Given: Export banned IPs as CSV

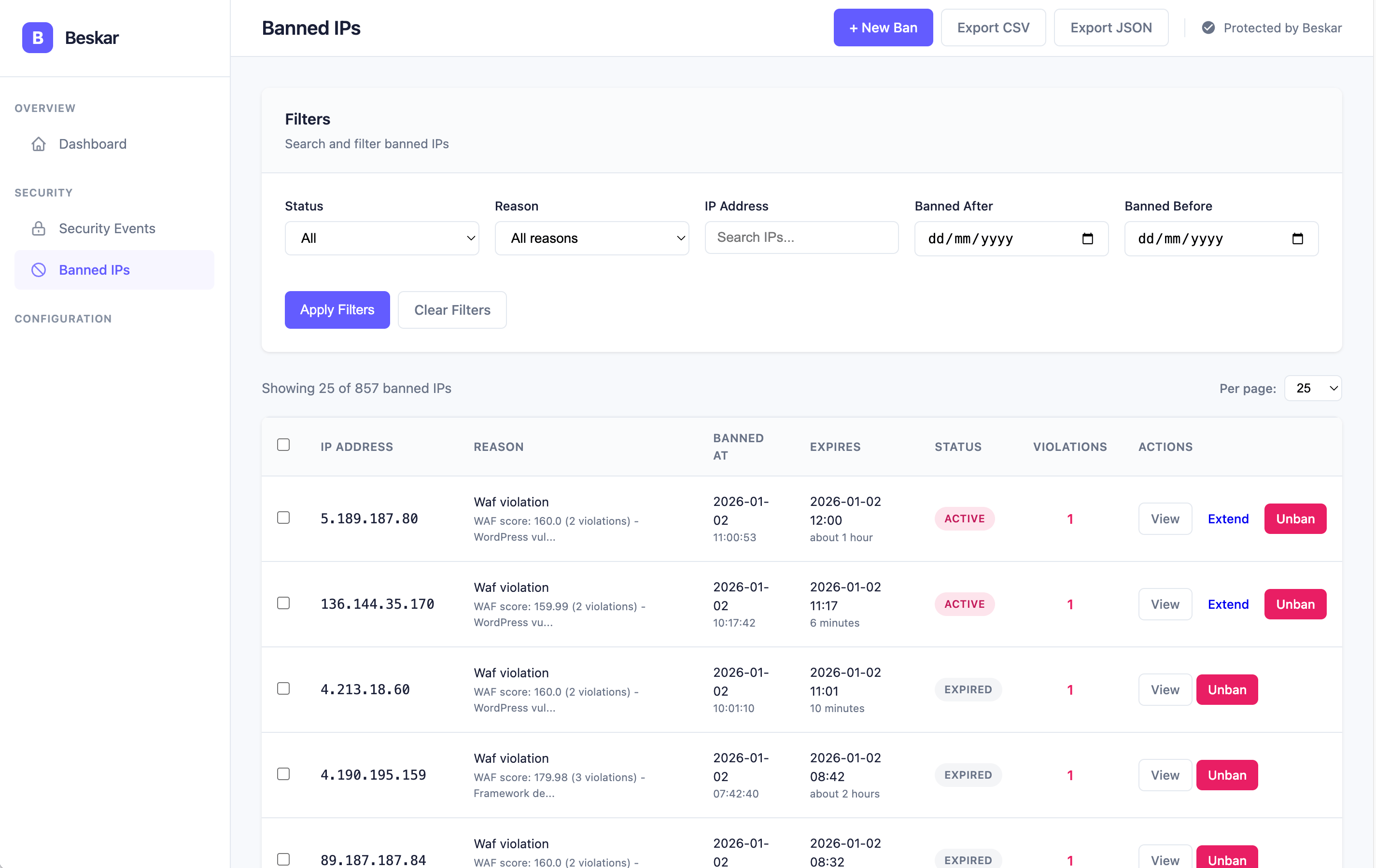Looking at the screenshot, I should coord(993,27).
